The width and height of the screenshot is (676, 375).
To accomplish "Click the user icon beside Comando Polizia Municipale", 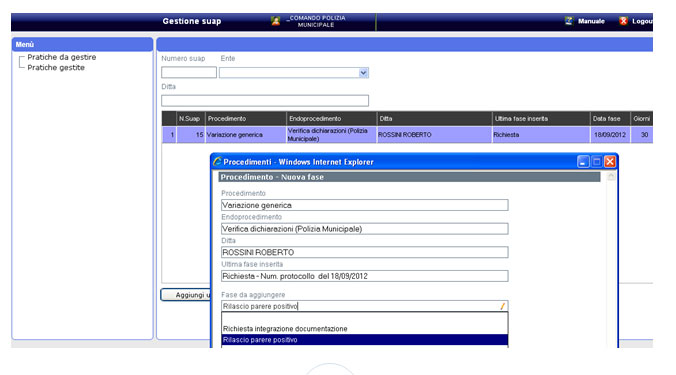I will click(x=275, y=21).
